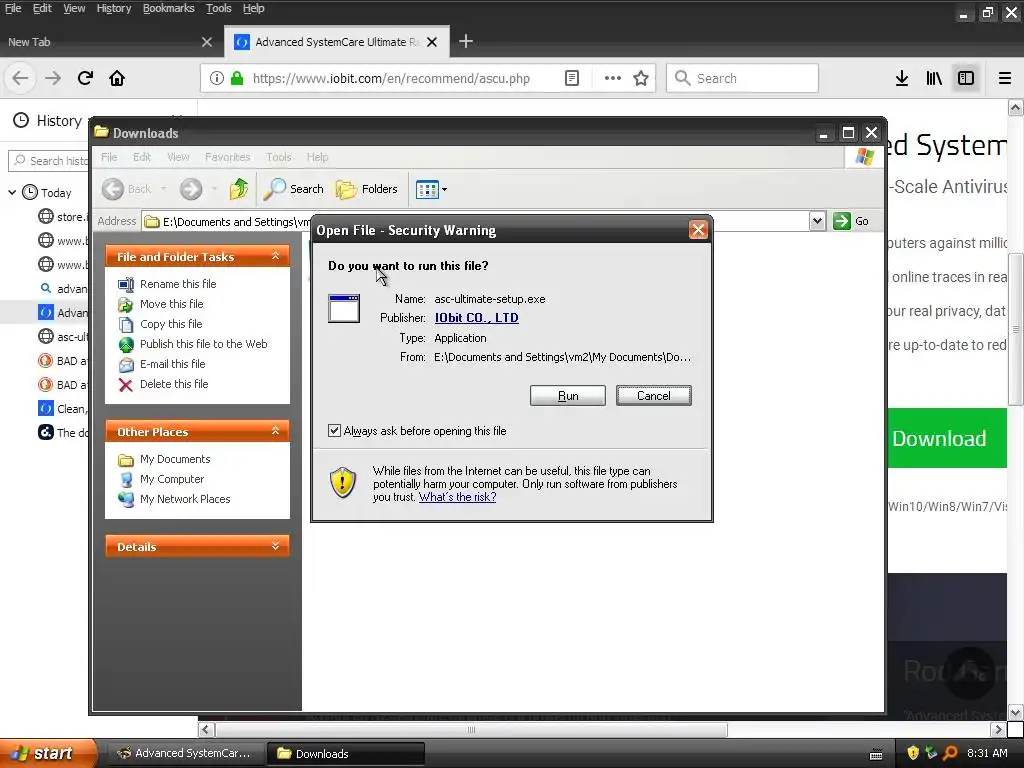This screenshot has width=1024, height=768.
Task: Toggle the Folders pane in Downloads window
Action: click(366, 189)
